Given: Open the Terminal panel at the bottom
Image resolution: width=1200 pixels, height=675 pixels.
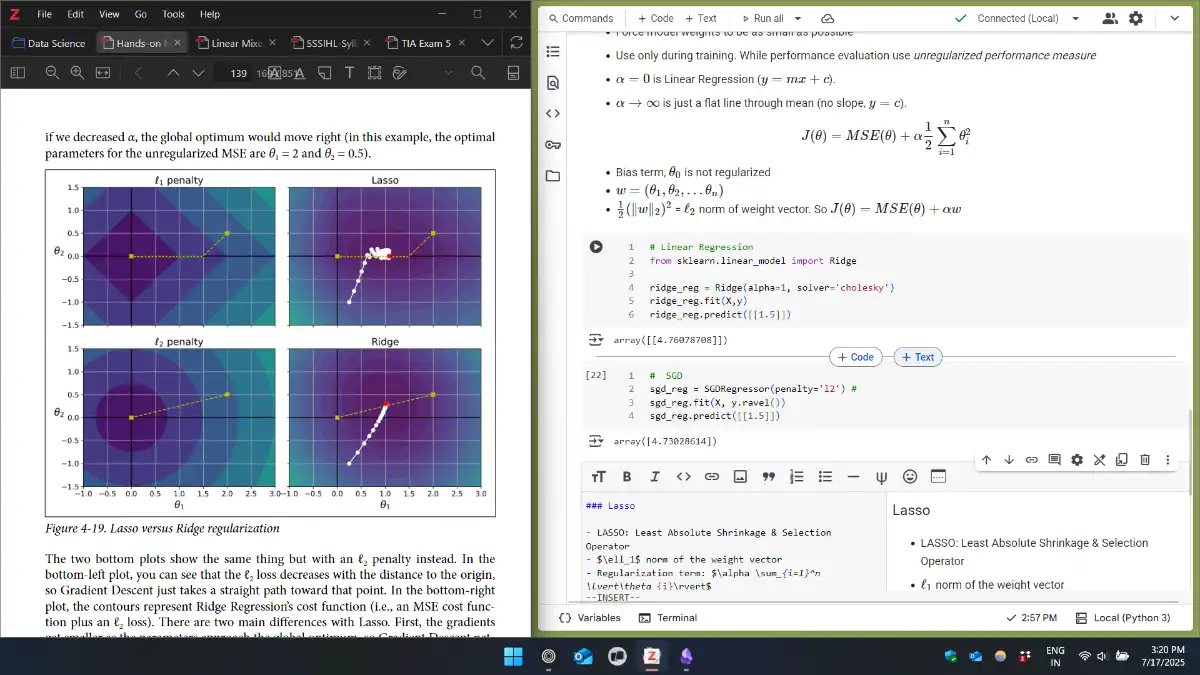Looking at the screenshot, I should (x=667, y=618).
